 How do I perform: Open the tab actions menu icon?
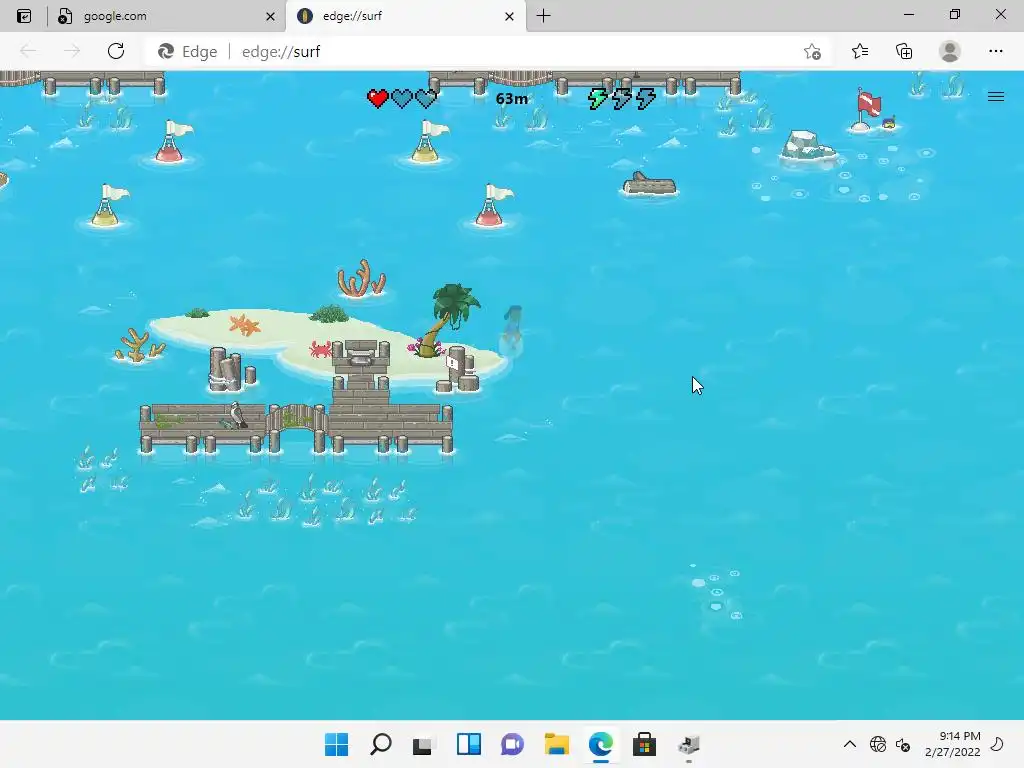[x=24, y=16]
